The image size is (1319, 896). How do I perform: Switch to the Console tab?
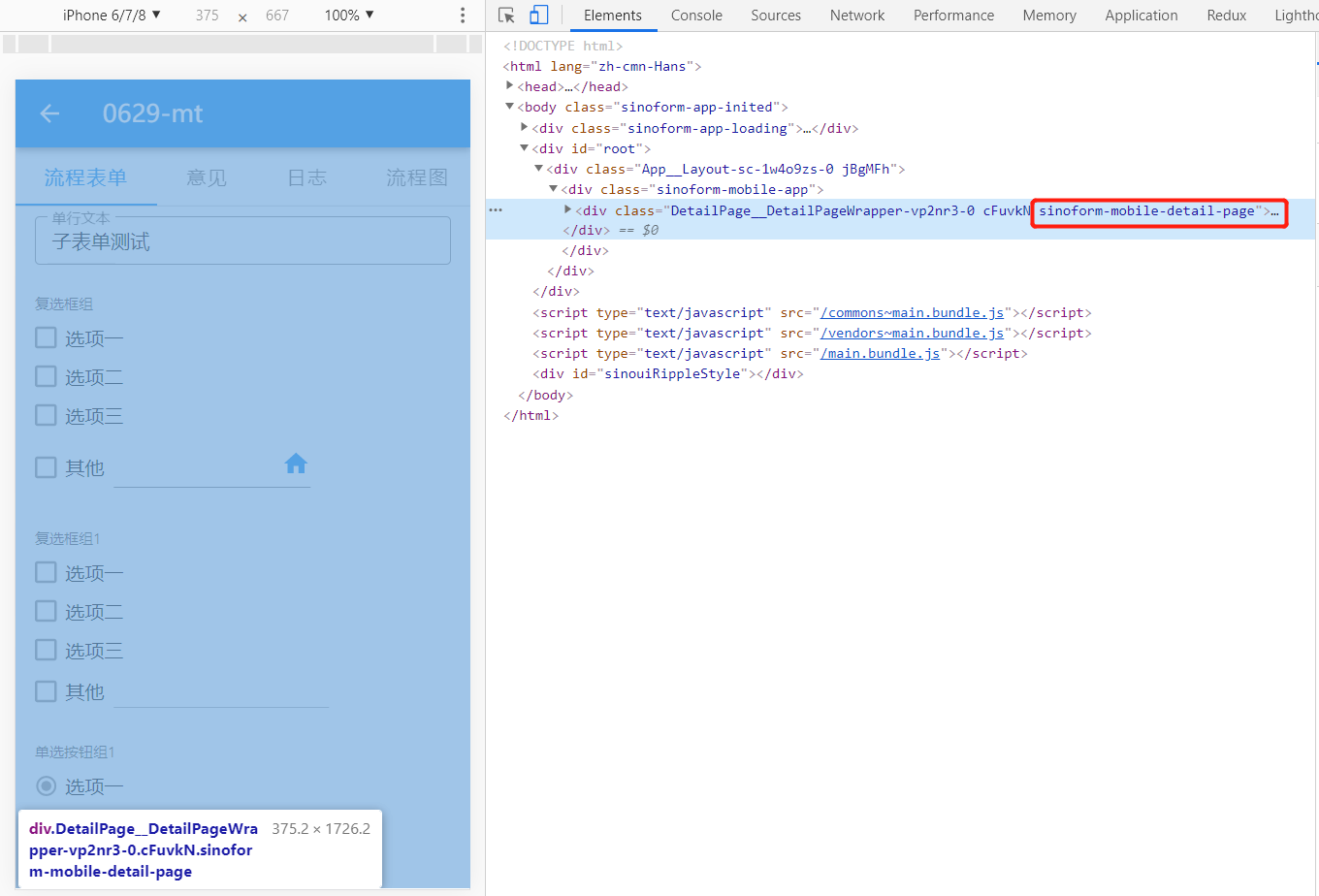tap(696, 16)
